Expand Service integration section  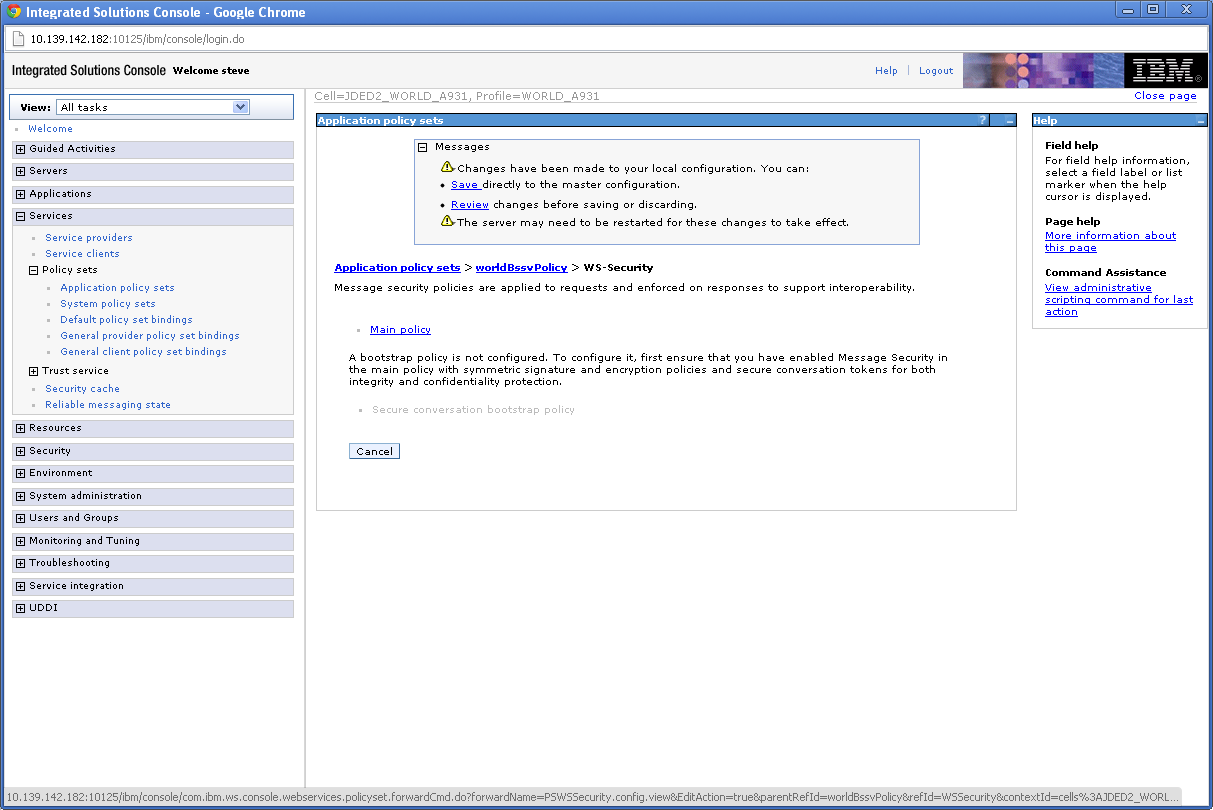(20, 586)
